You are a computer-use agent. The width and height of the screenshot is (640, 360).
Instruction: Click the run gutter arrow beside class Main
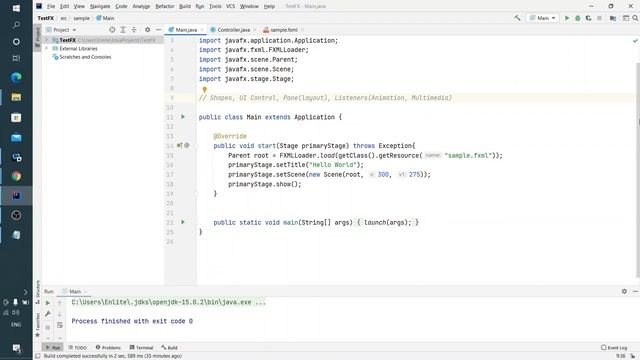point(183,117)
